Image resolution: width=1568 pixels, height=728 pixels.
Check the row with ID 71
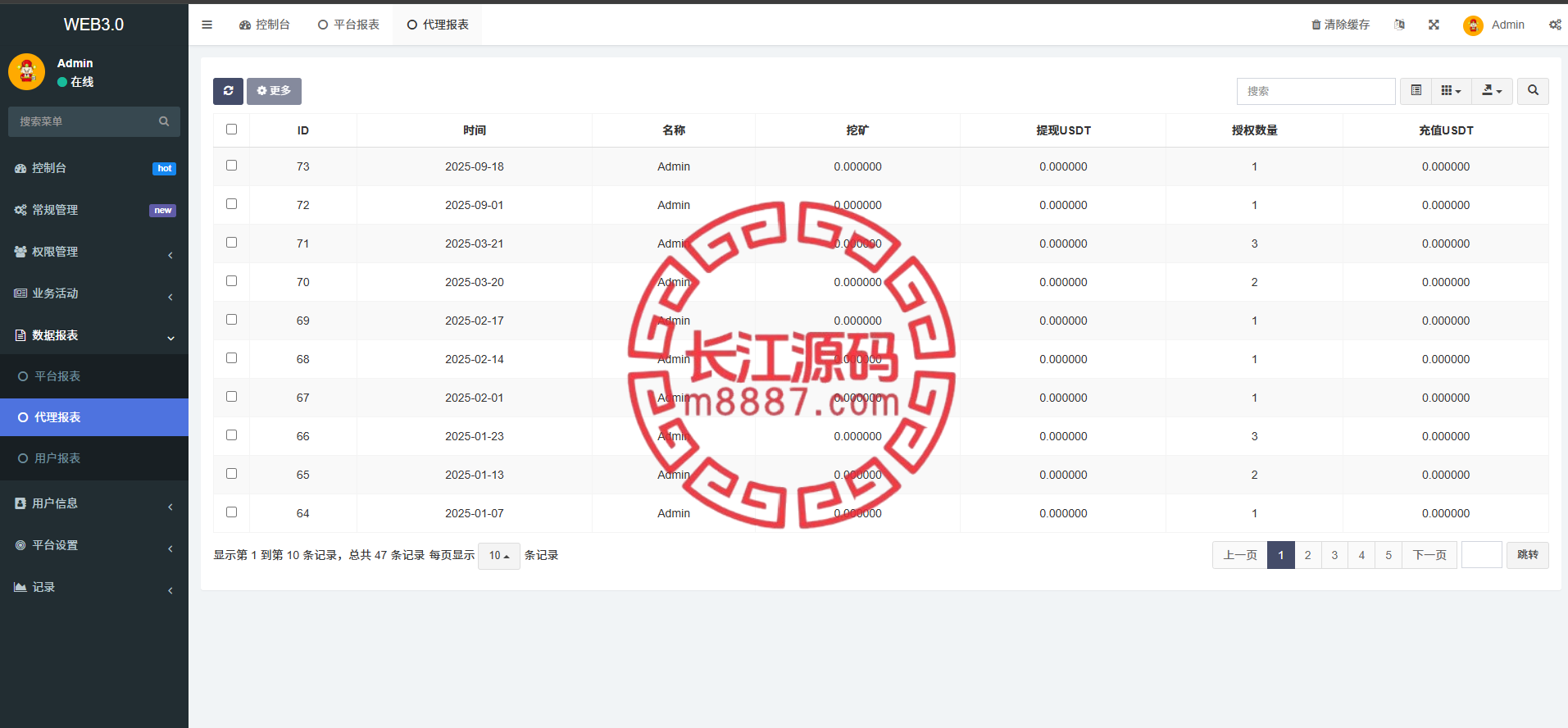pos(231,243)
